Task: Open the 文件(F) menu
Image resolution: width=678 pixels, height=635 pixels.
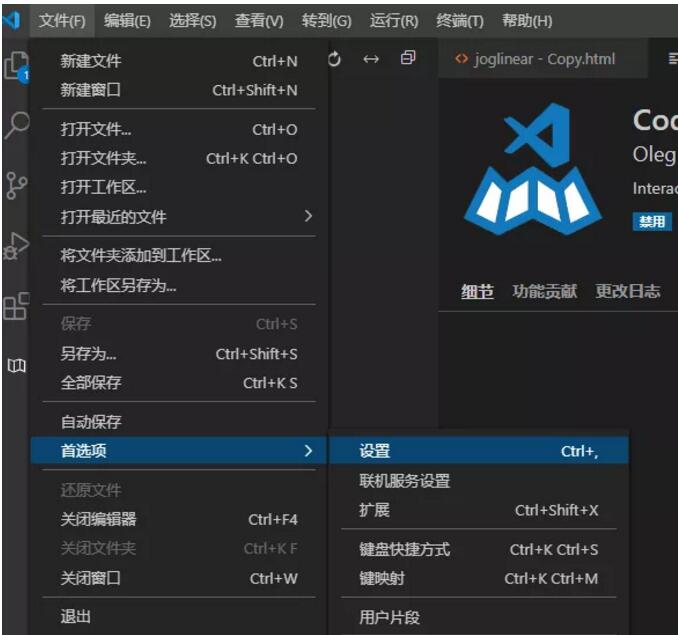Action: point(62,20)
